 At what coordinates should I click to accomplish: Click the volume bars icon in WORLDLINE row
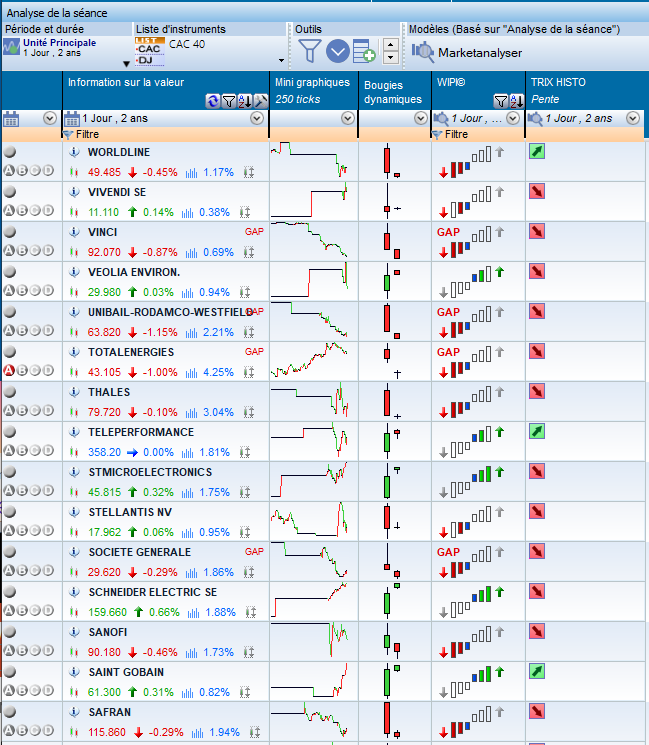(191, 172)
